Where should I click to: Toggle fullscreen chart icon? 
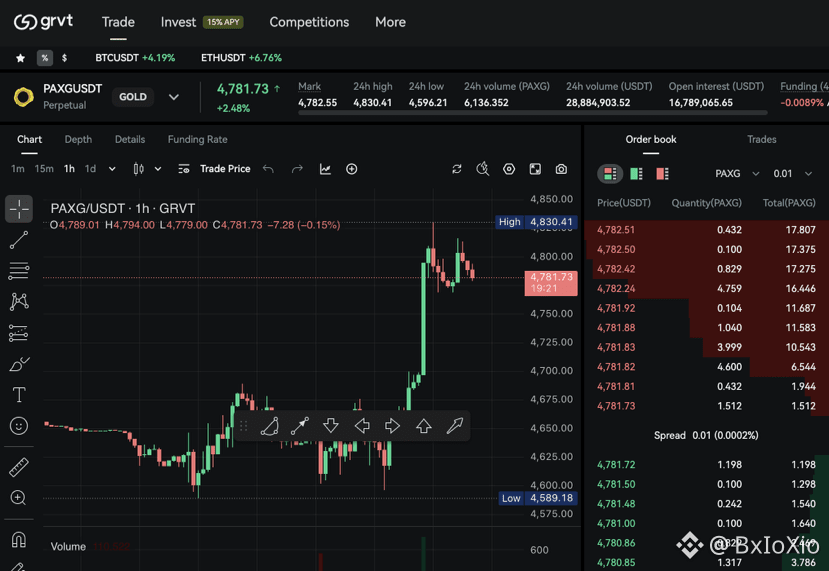pyautogui.click(x=535, y=169)
